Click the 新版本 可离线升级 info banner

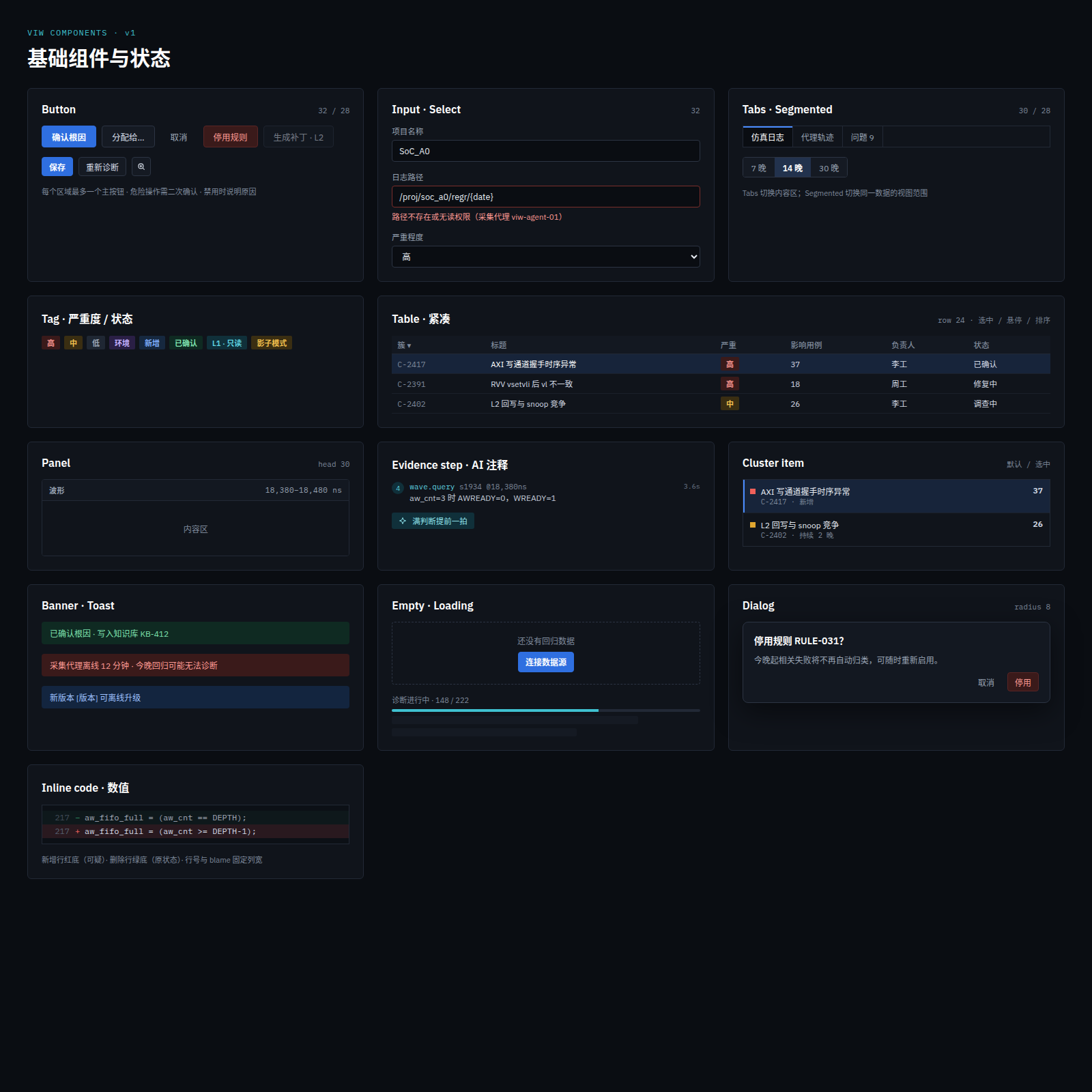tap(195, 697)
